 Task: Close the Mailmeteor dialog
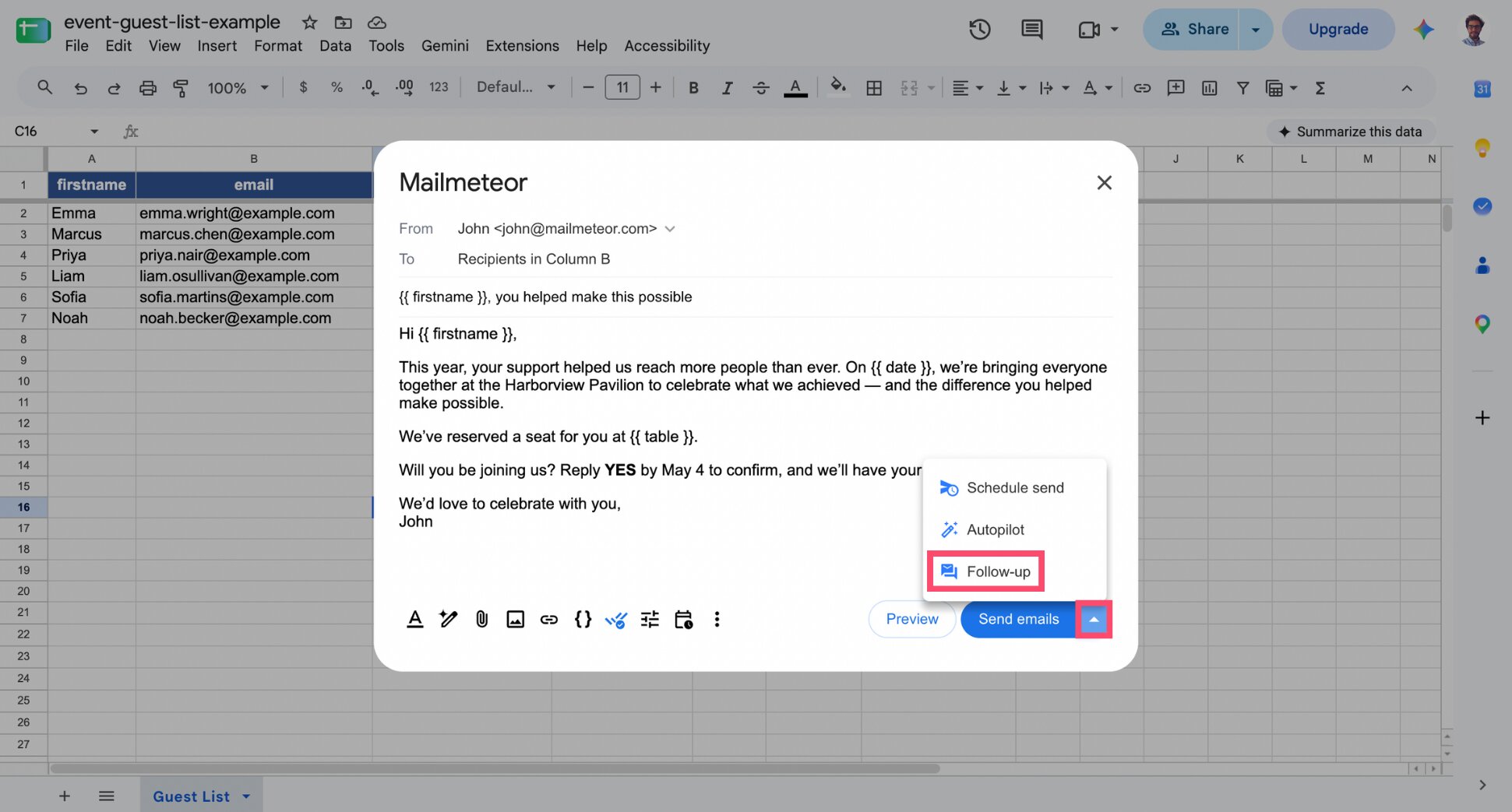[1104, 182]
